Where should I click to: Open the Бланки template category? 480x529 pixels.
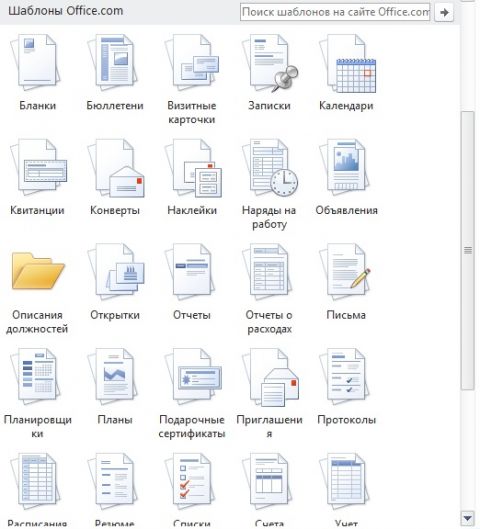(x=36, y=63)
